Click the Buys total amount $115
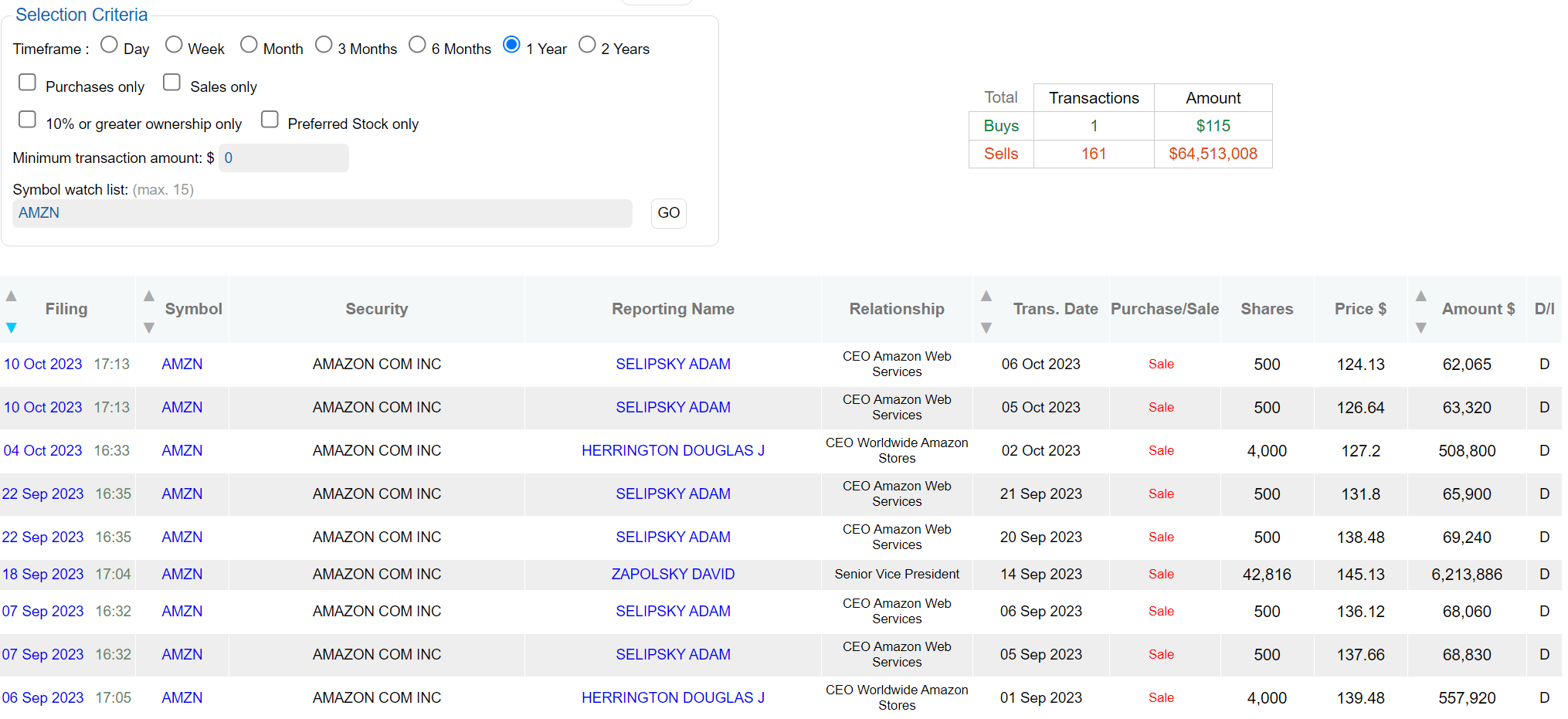 1213,126
